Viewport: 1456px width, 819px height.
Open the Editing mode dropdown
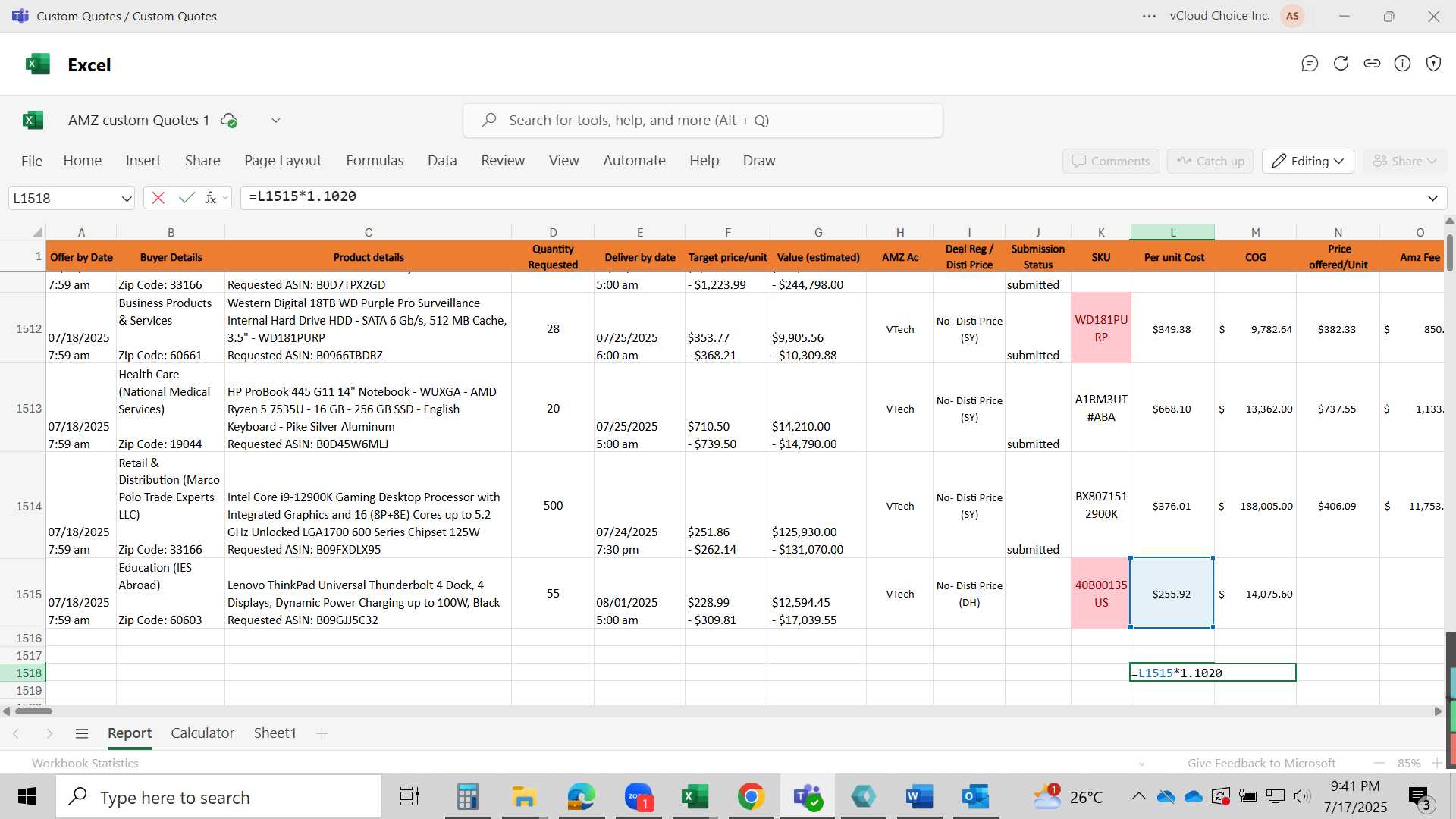pos(1308,161)
